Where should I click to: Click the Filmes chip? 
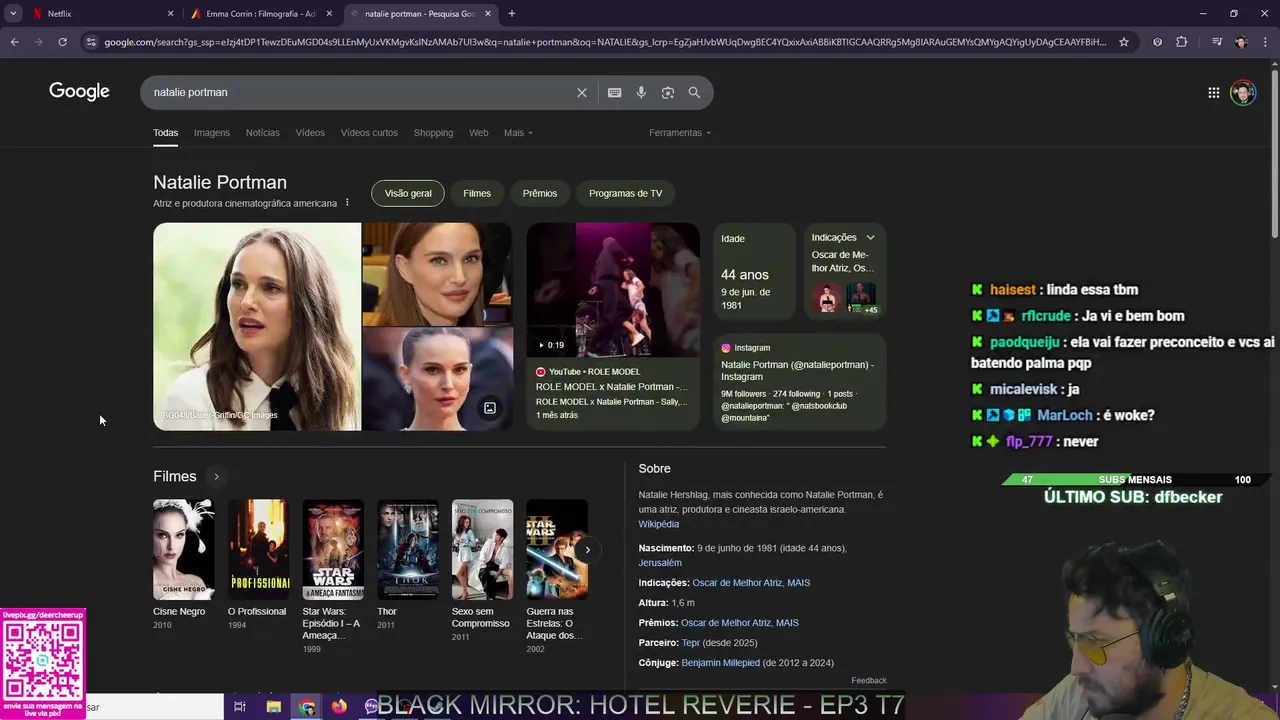tap(477, 193)
